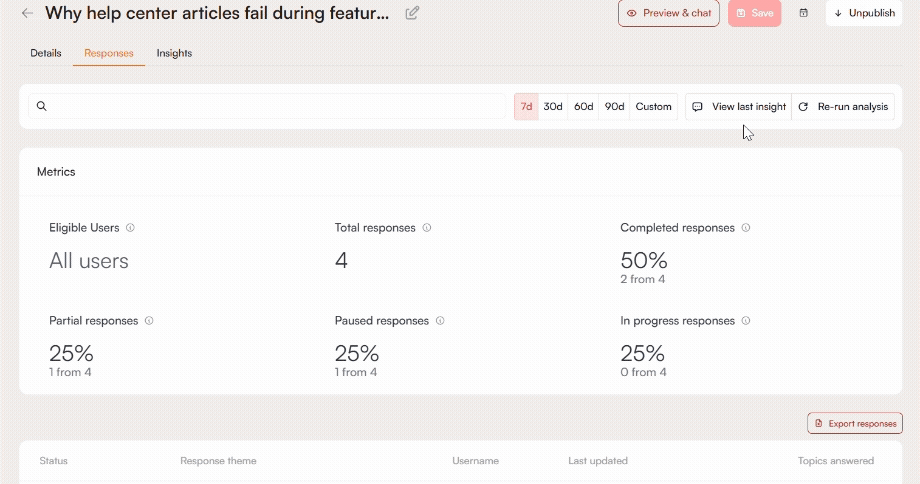Click info icon beside In progress responses
Screen dimensions: 920x484
click(x=746, y=321)
